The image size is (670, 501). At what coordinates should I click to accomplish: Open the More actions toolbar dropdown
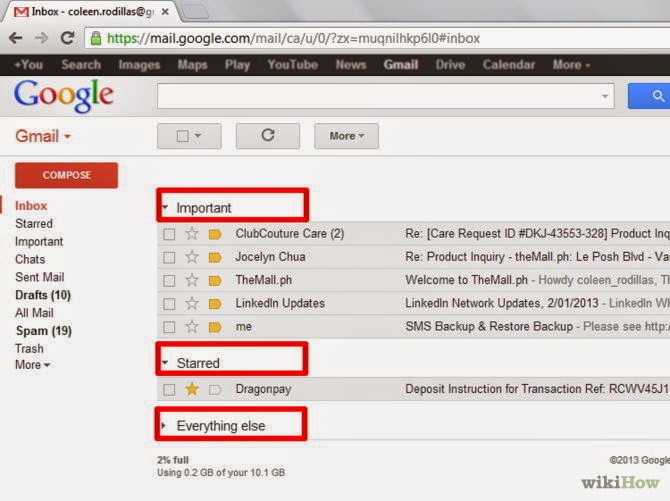coord(347,136)
